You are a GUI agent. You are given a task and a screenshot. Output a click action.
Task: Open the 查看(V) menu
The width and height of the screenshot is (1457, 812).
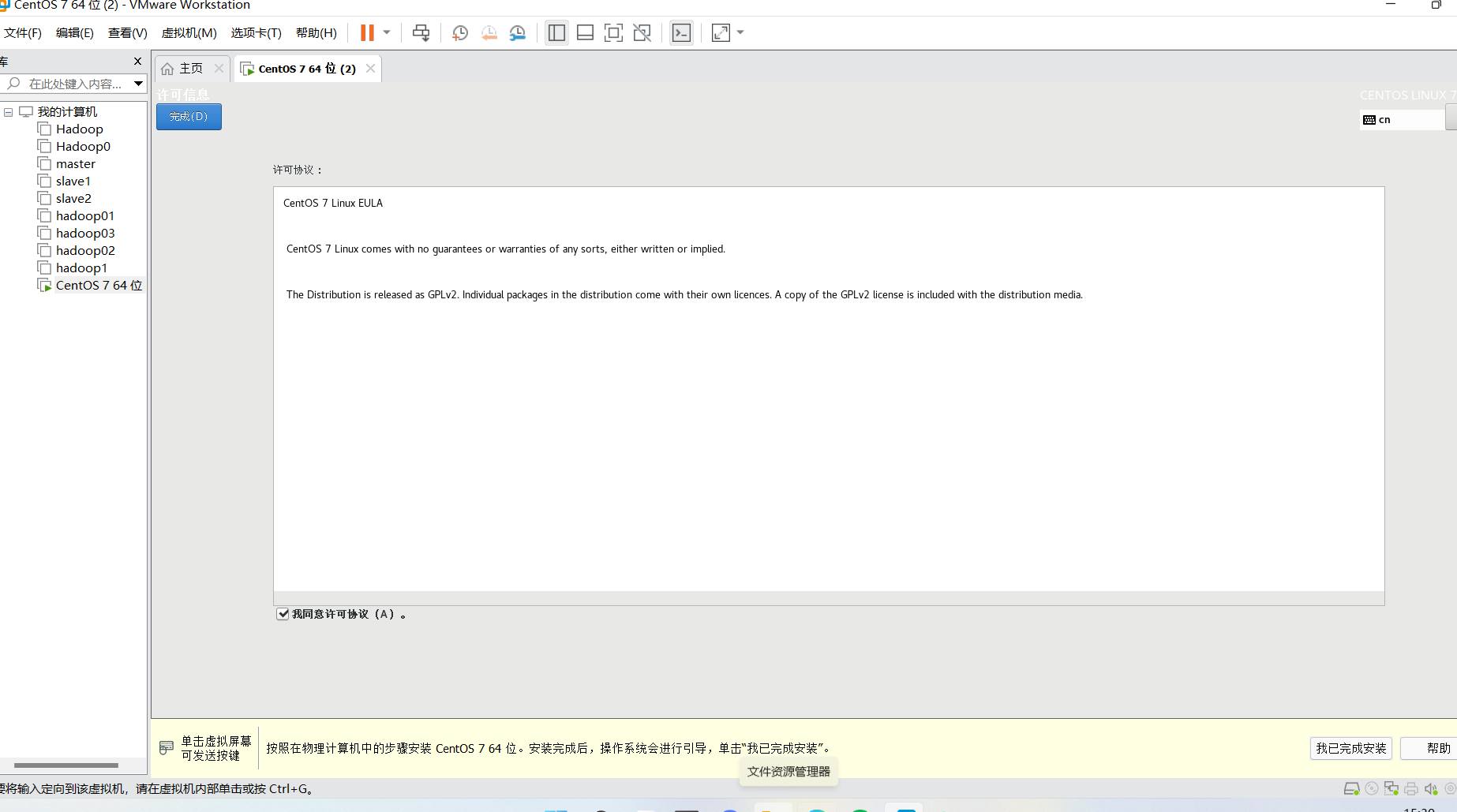(x=128, y=32)
